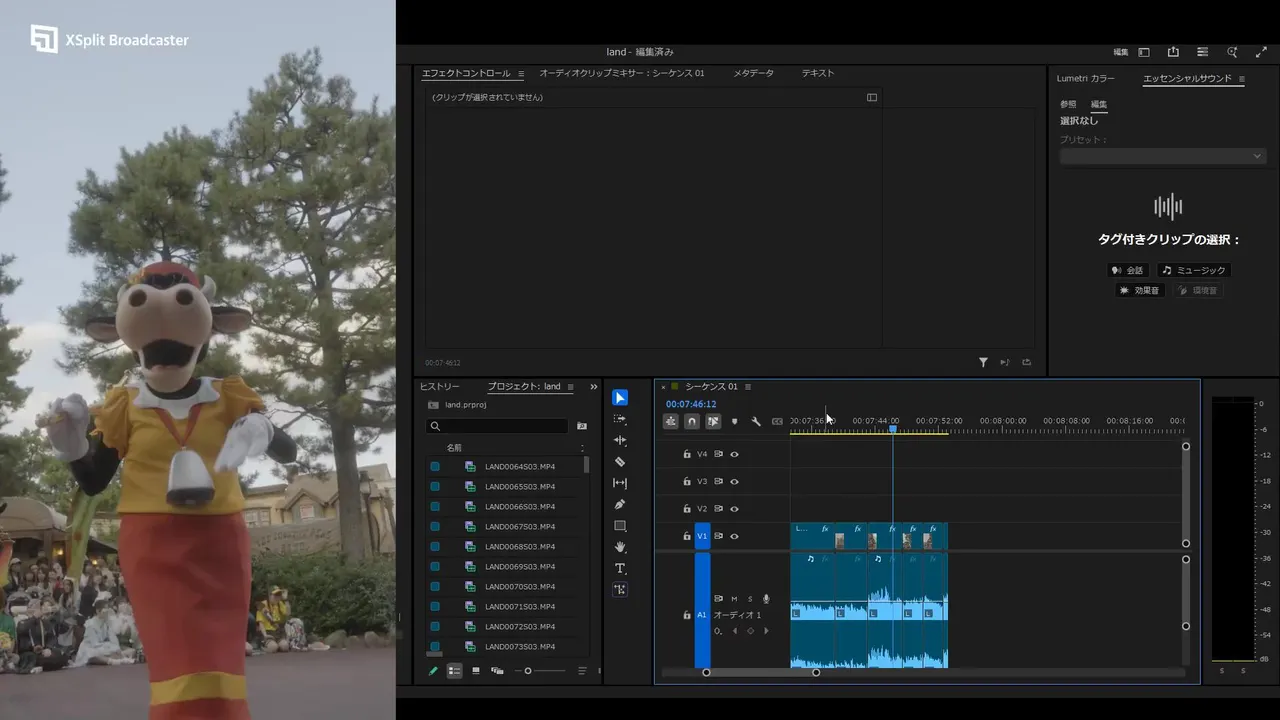
Task: Switch to Lumetri カラー tab
Action: tap(1086, 78)
